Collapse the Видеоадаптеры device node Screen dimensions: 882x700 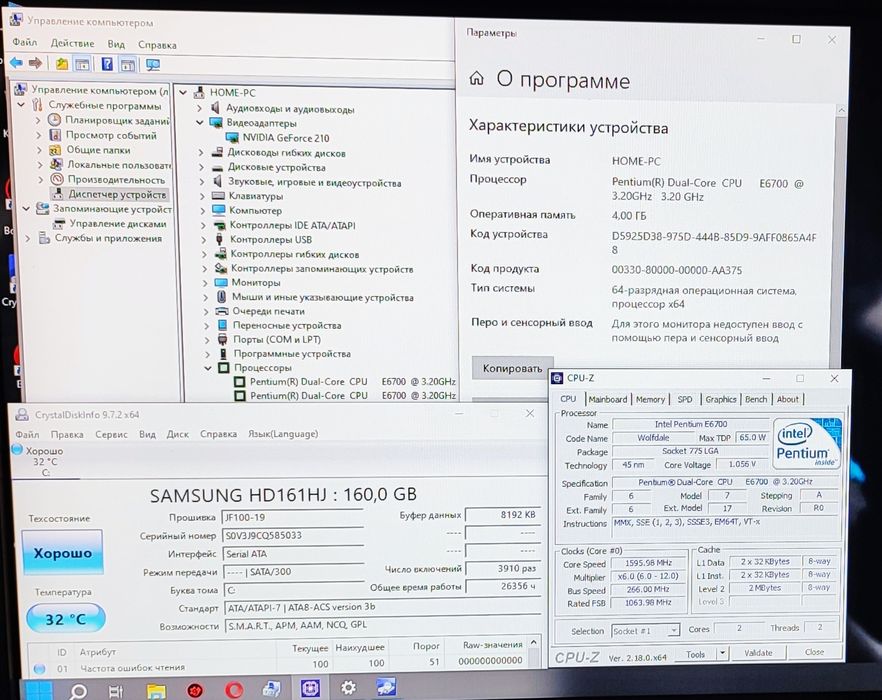(199, 122)
